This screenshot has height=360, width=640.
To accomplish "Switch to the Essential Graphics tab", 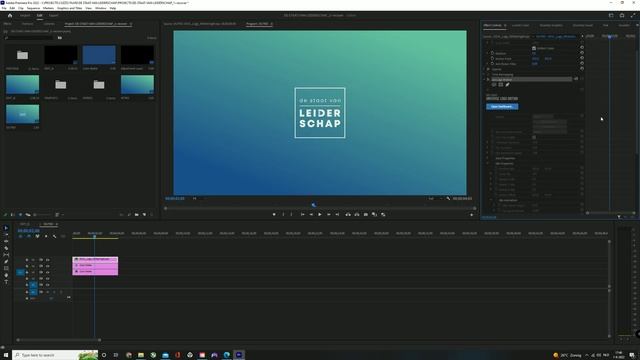I will tap(551, 25).
